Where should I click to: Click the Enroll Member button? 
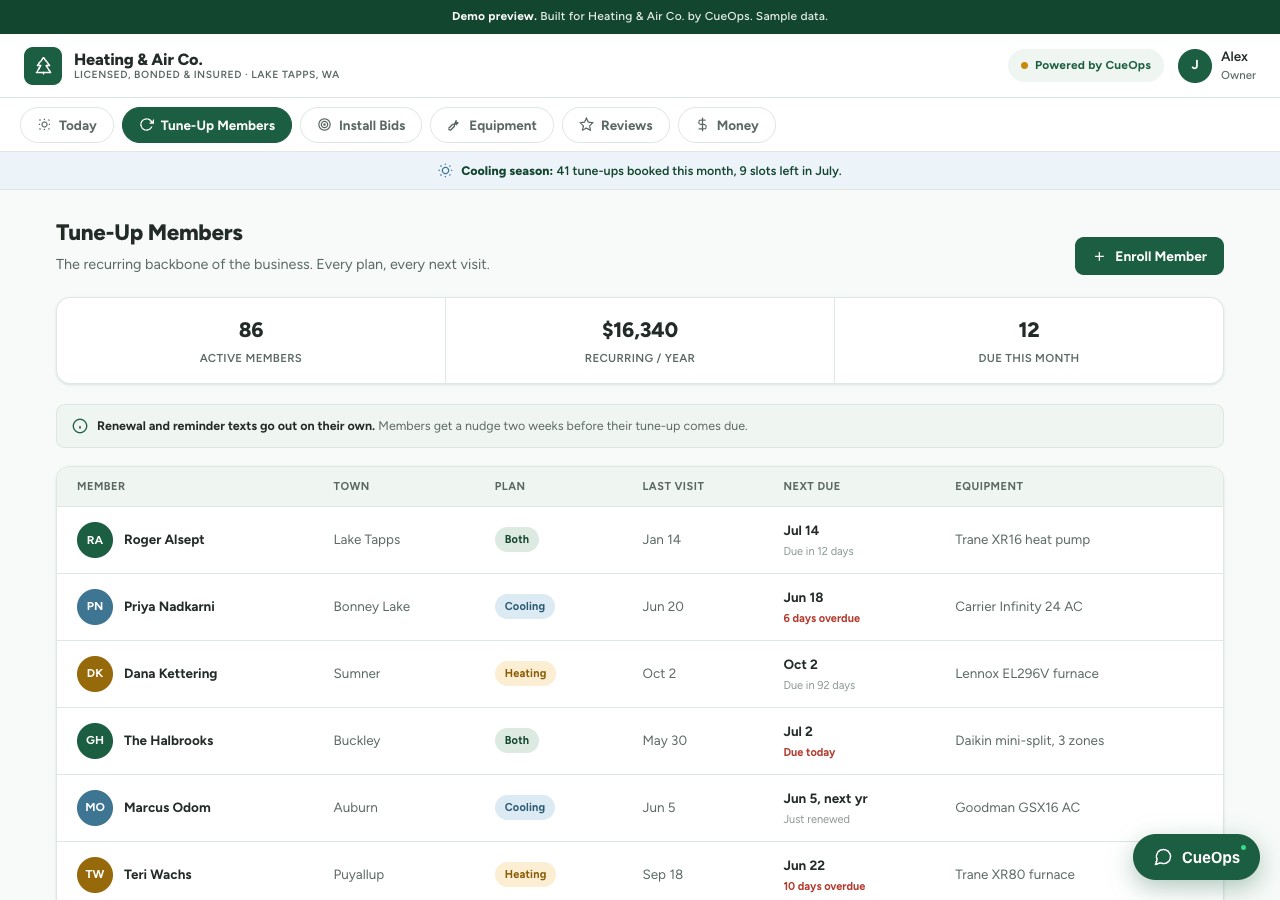(1149, 256)
